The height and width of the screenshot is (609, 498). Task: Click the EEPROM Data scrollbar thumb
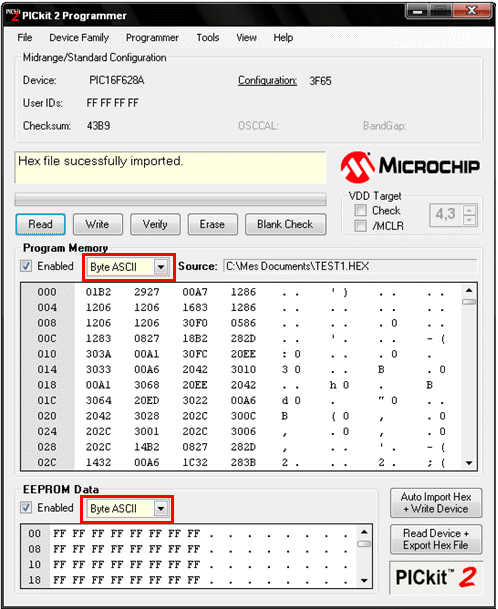point(364,544)
